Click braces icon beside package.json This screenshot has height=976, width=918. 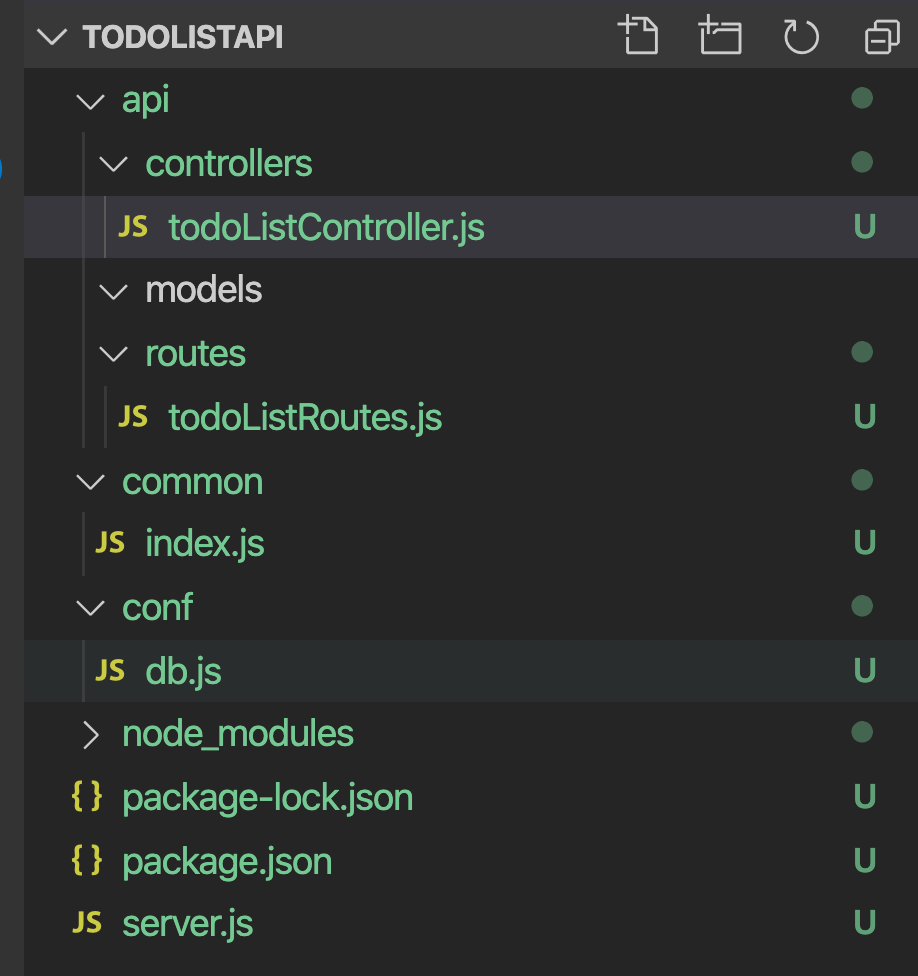(x=87, y=861)
